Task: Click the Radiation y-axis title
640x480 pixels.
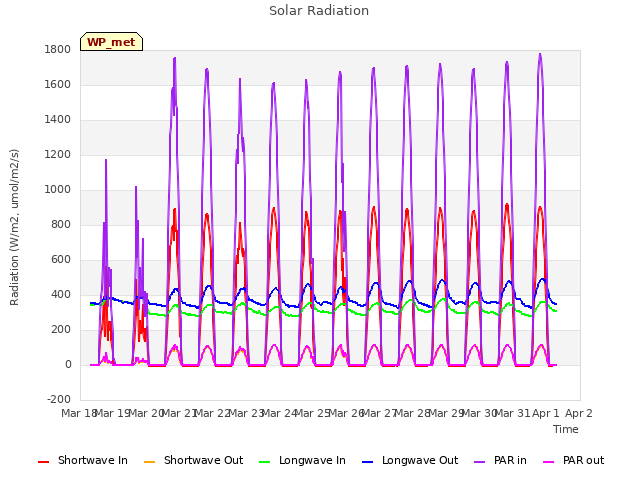Action: [14, 227]
